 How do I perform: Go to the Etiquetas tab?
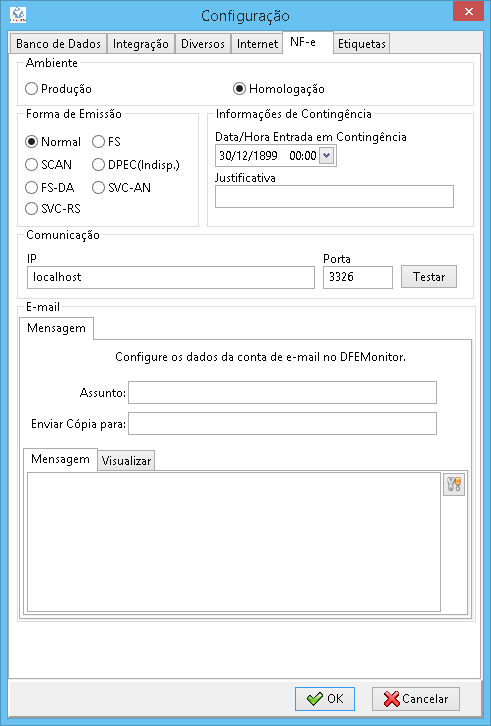(x=362, y=44)
